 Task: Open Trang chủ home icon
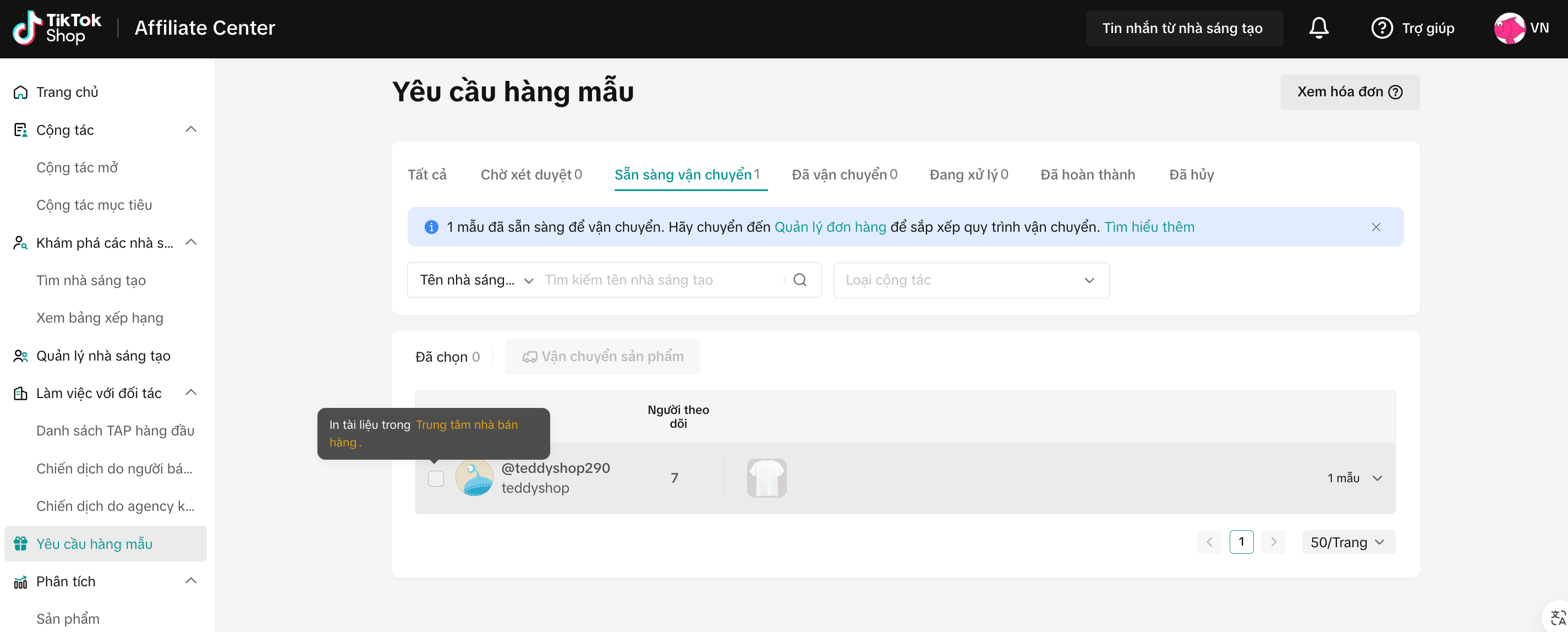[21, 92]
